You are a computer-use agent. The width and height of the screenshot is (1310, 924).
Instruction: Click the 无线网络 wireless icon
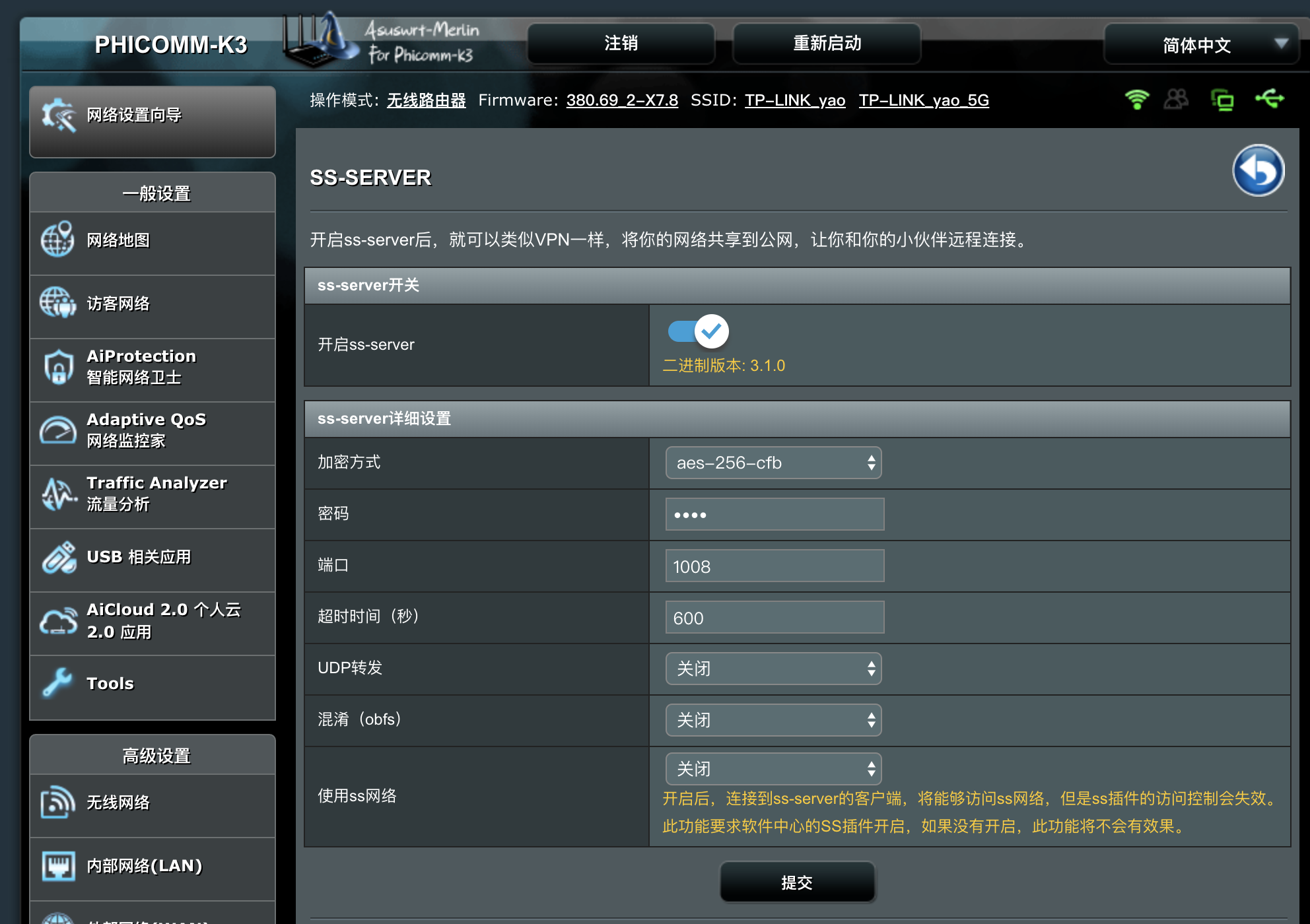click(58, 802)
